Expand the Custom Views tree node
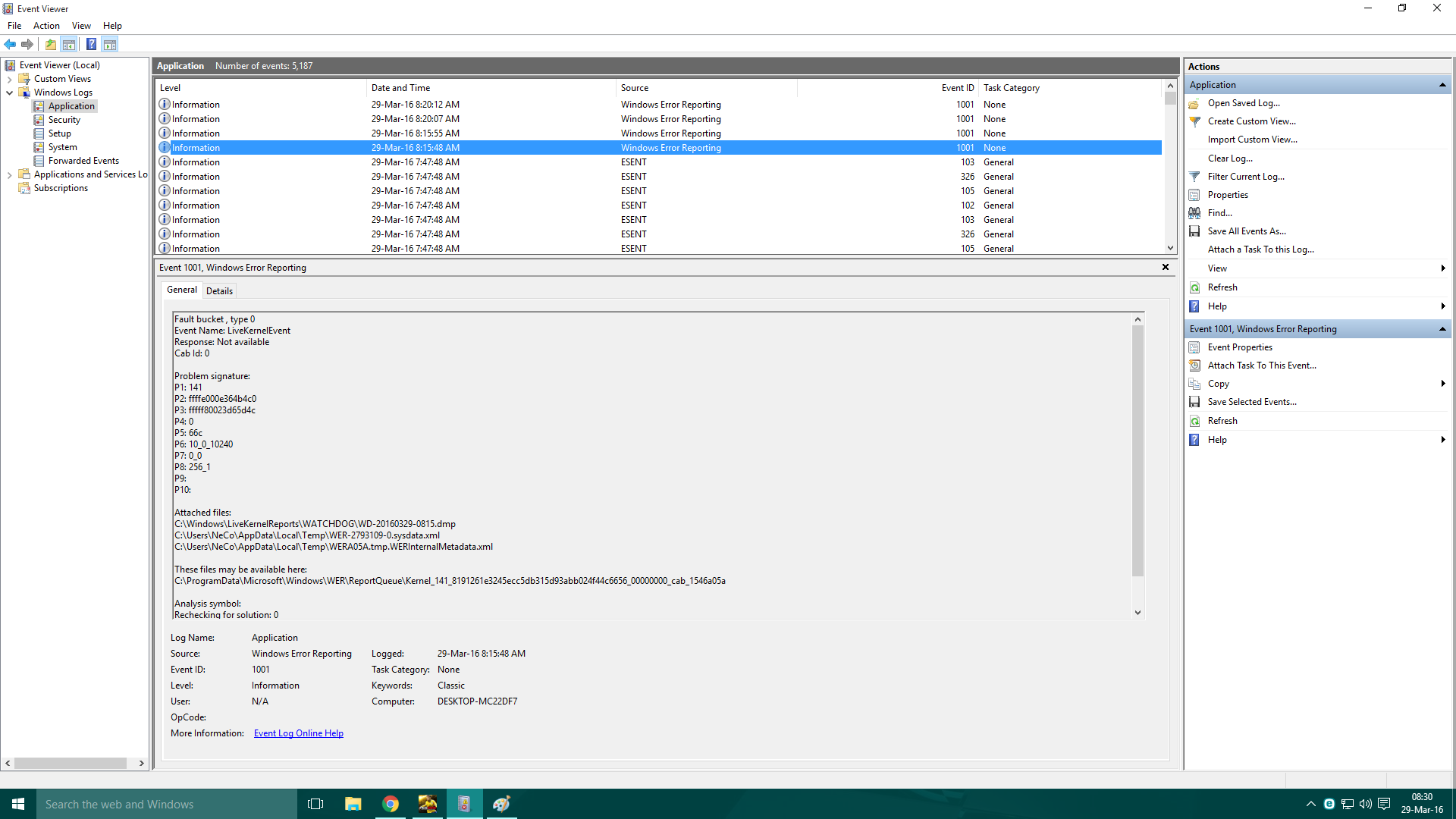 pyautogui.click(x=9, y=79)
